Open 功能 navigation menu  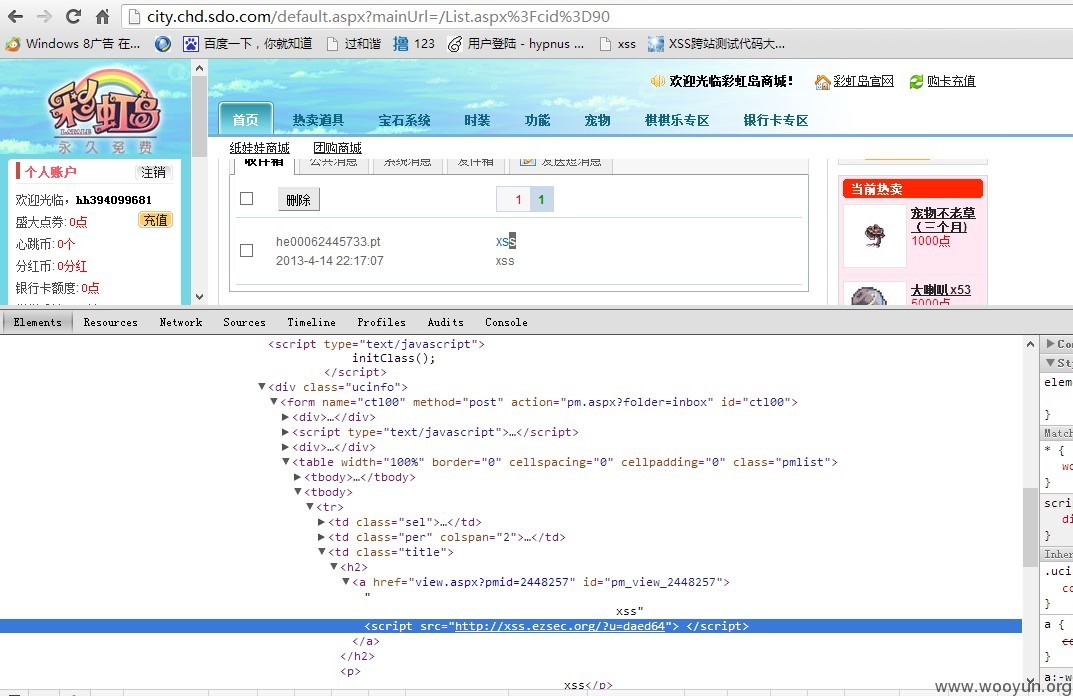pyautogui.click(x=537, y=120)
